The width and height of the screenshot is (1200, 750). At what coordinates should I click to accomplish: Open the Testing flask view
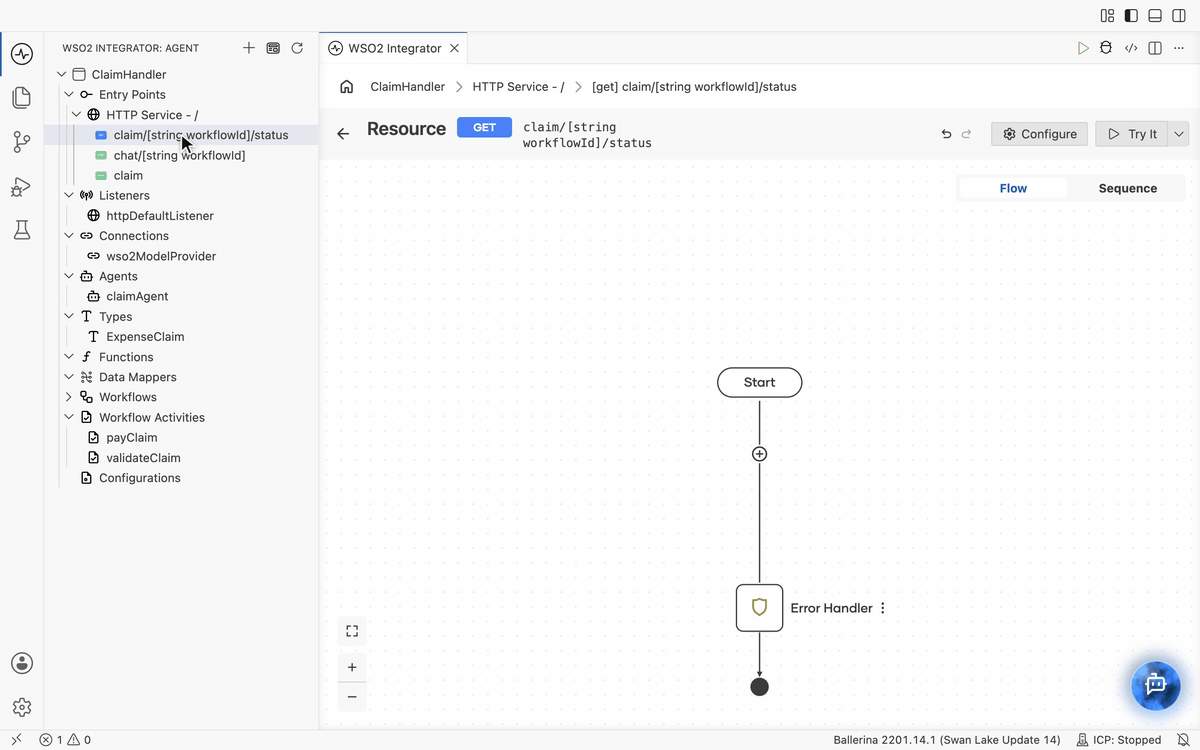(22, 230)
